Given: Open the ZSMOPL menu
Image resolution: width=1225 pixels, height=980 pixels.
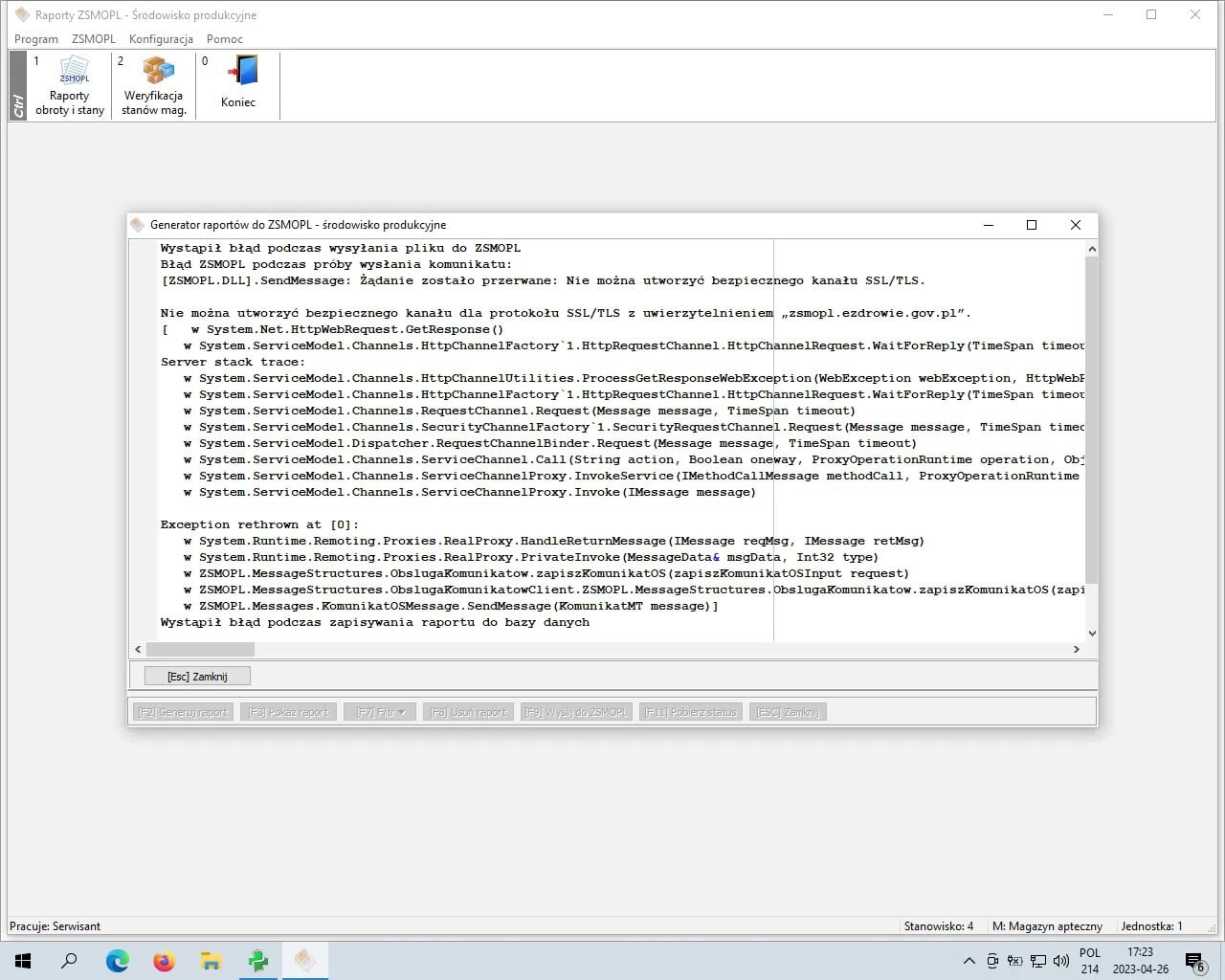Looking at the screenshot, I should pyautogui.click(x=94, y=39).
